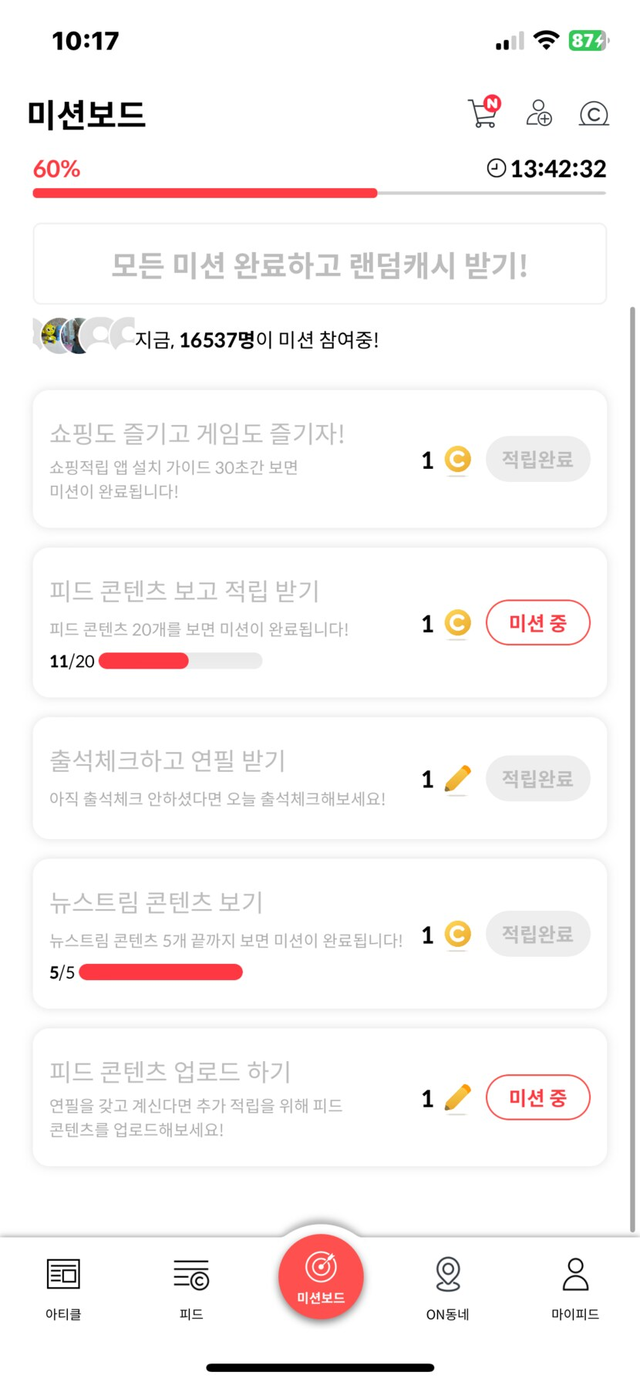This screenshot has height=1385, width=640.
Task: Tap the add friend icon
Action: tap(539, 113)
